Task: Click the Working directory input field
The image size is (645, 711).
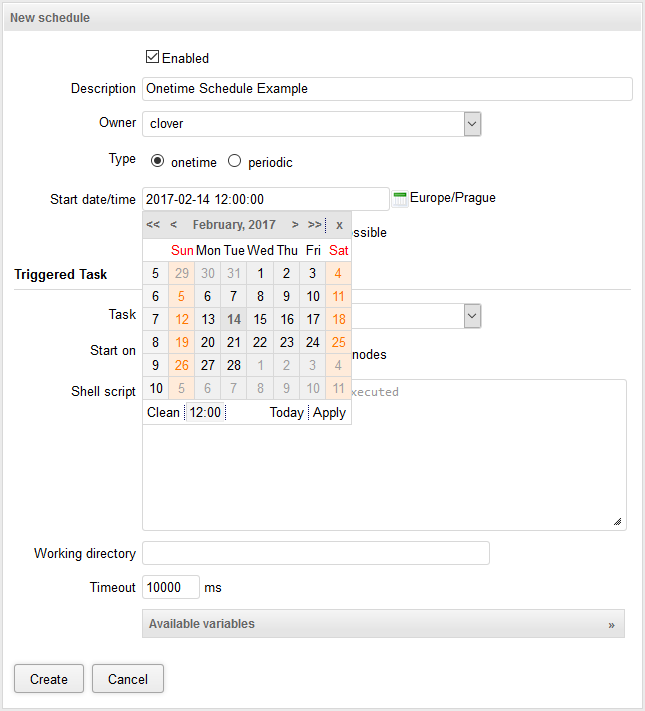Action: [316, 553]
